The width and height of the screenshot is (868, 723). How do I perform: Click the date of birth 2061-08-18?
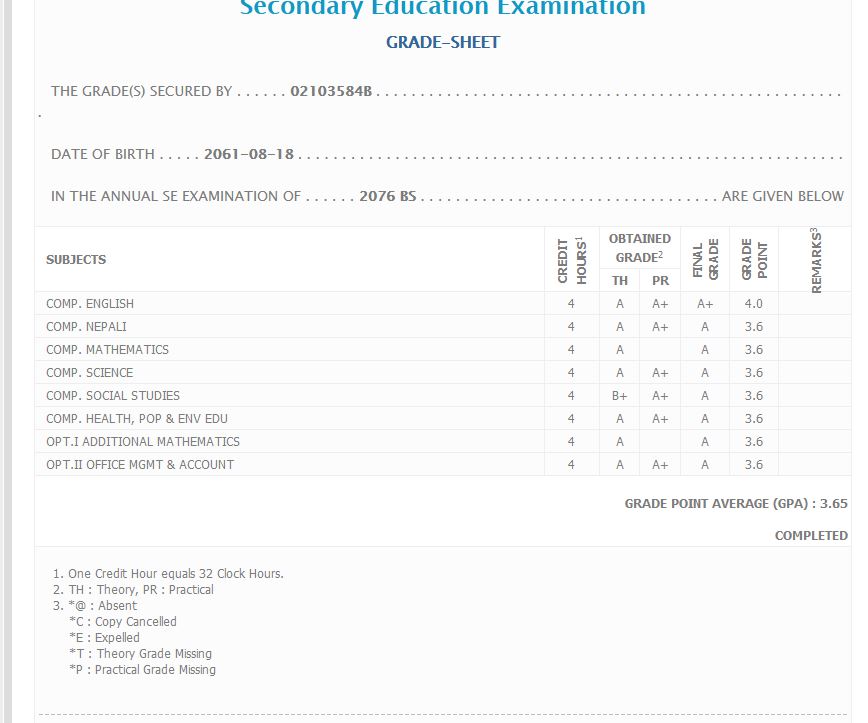pyautogui.click(x=249, y=154)
